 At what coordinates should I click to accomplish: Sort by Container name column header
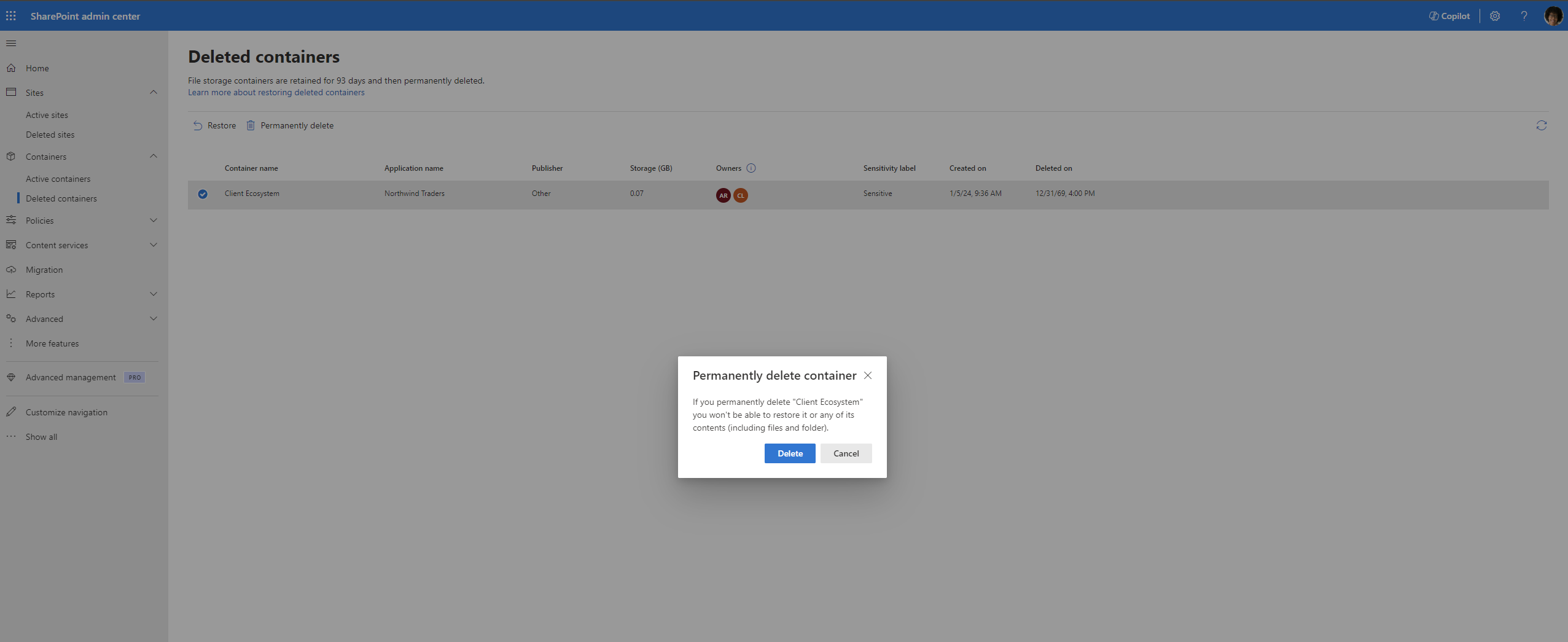251,168
